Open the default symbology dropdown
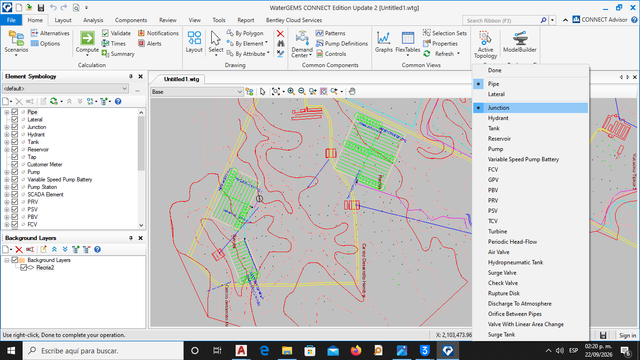This screenshot has width=640, height=360. pos(65,89)
